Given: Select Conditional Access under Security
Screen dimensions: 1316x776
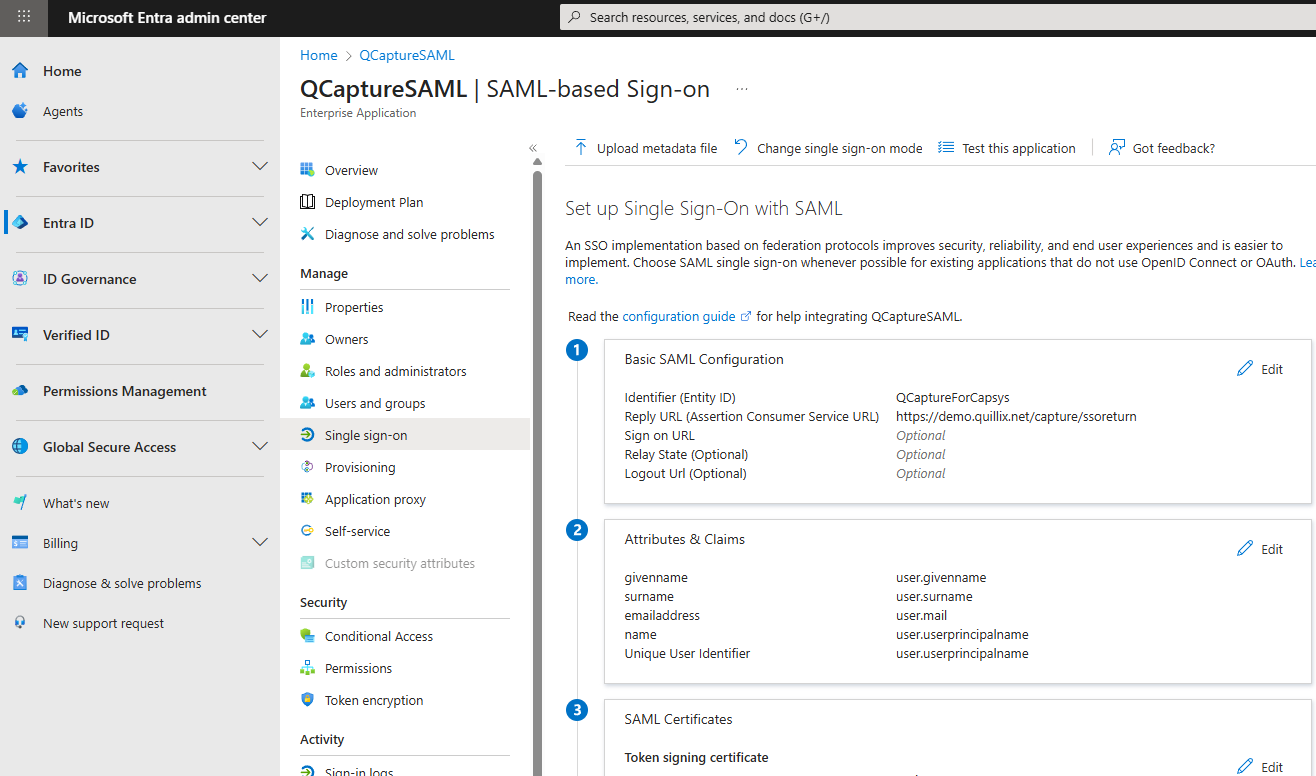Looking at the screenshot, I should click(378, 636).
